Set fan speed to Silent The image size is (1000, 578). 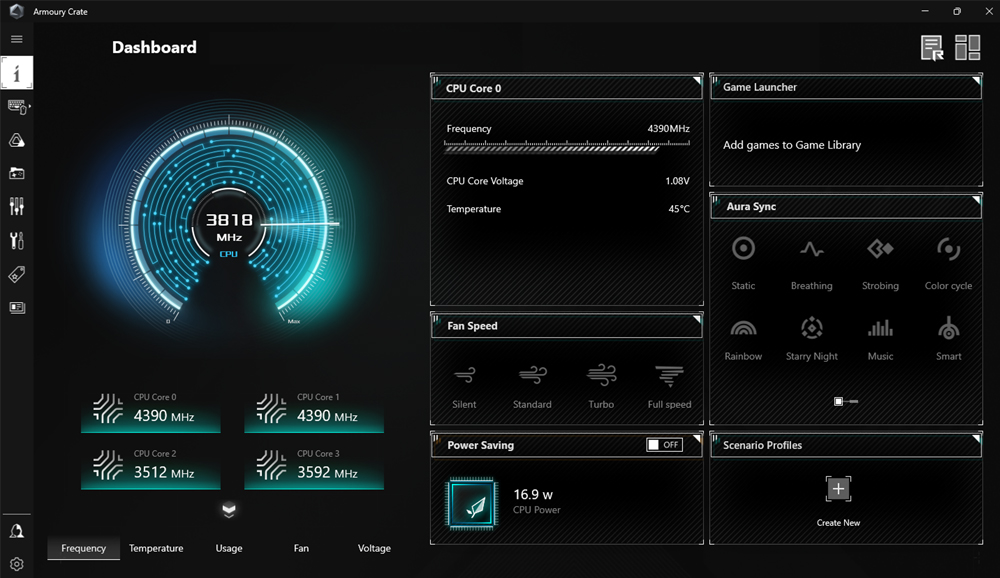pyautogui.click(x=464, y=386)
